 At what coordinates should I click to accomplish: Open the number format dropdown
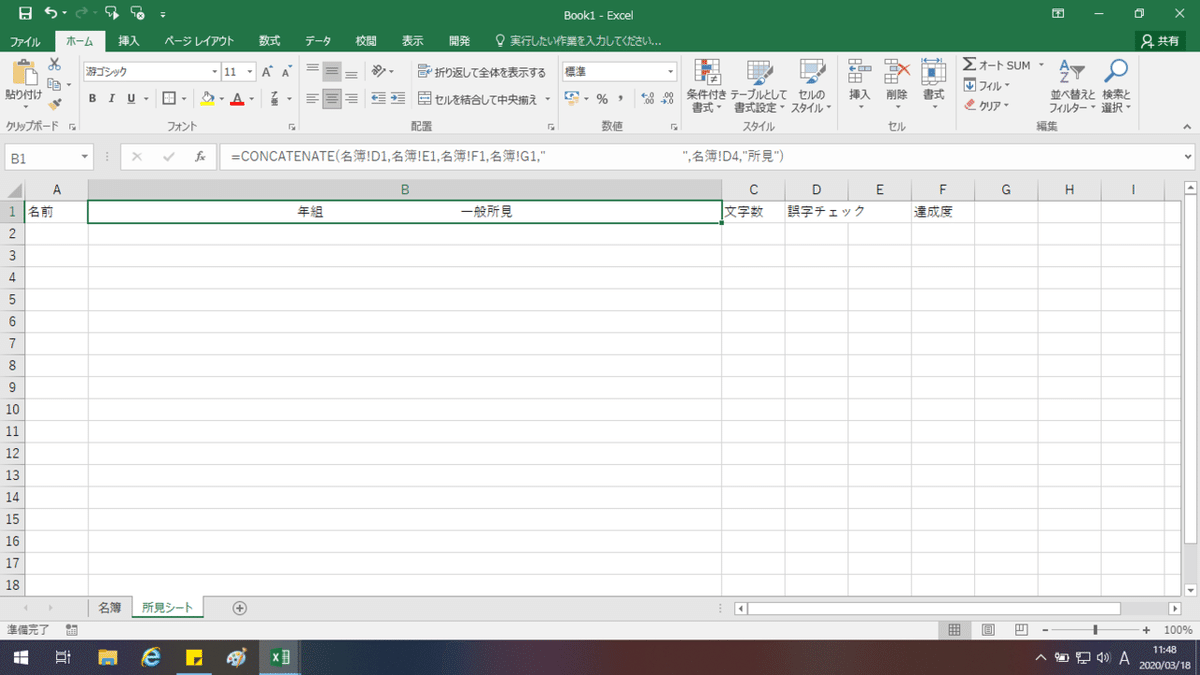[x=672, y=72]
